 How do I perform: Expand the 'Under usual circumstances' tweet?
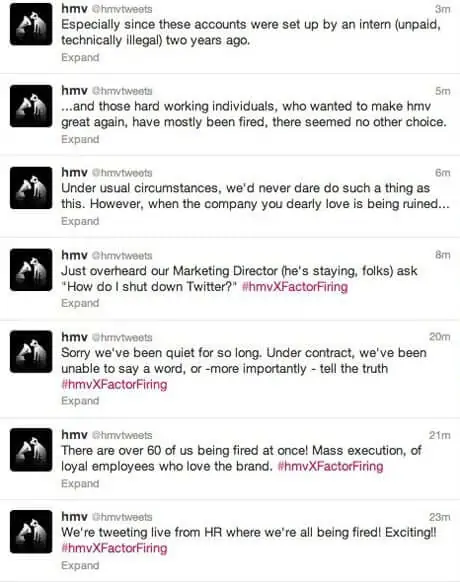(x=80, y=221)
